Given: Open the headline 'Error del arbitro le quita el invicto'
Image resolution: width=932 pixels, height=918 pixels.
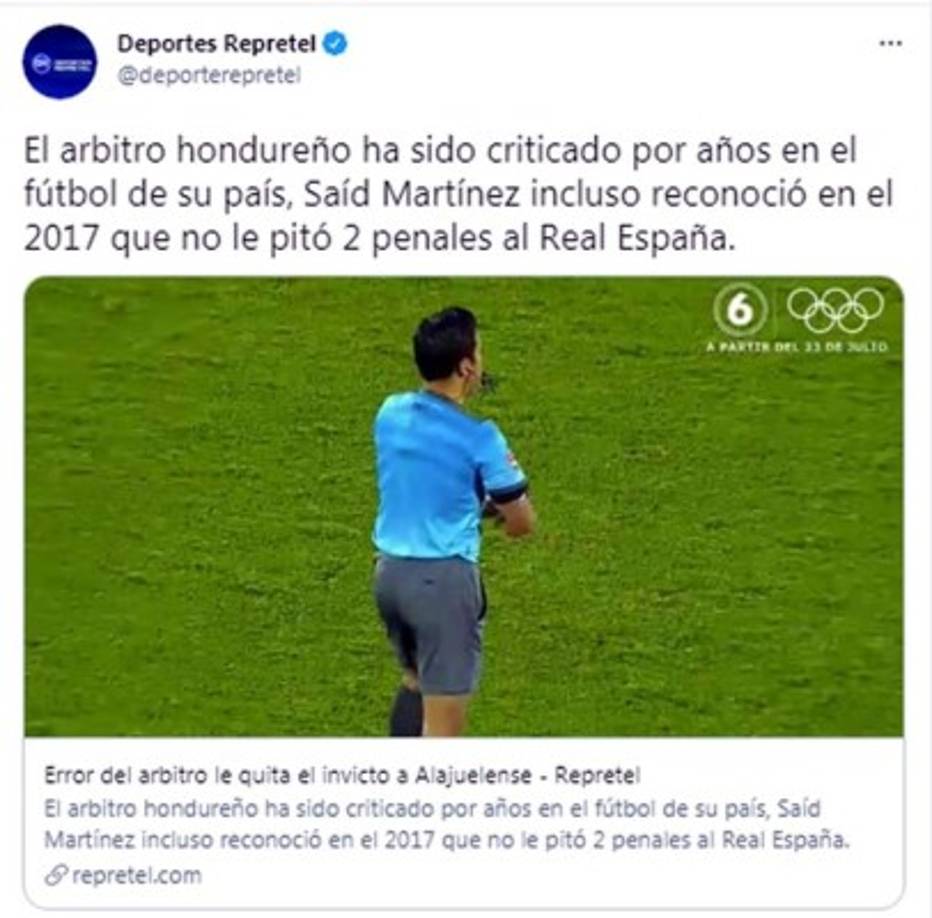Looking at the screenshot, I should click(342, 775).
